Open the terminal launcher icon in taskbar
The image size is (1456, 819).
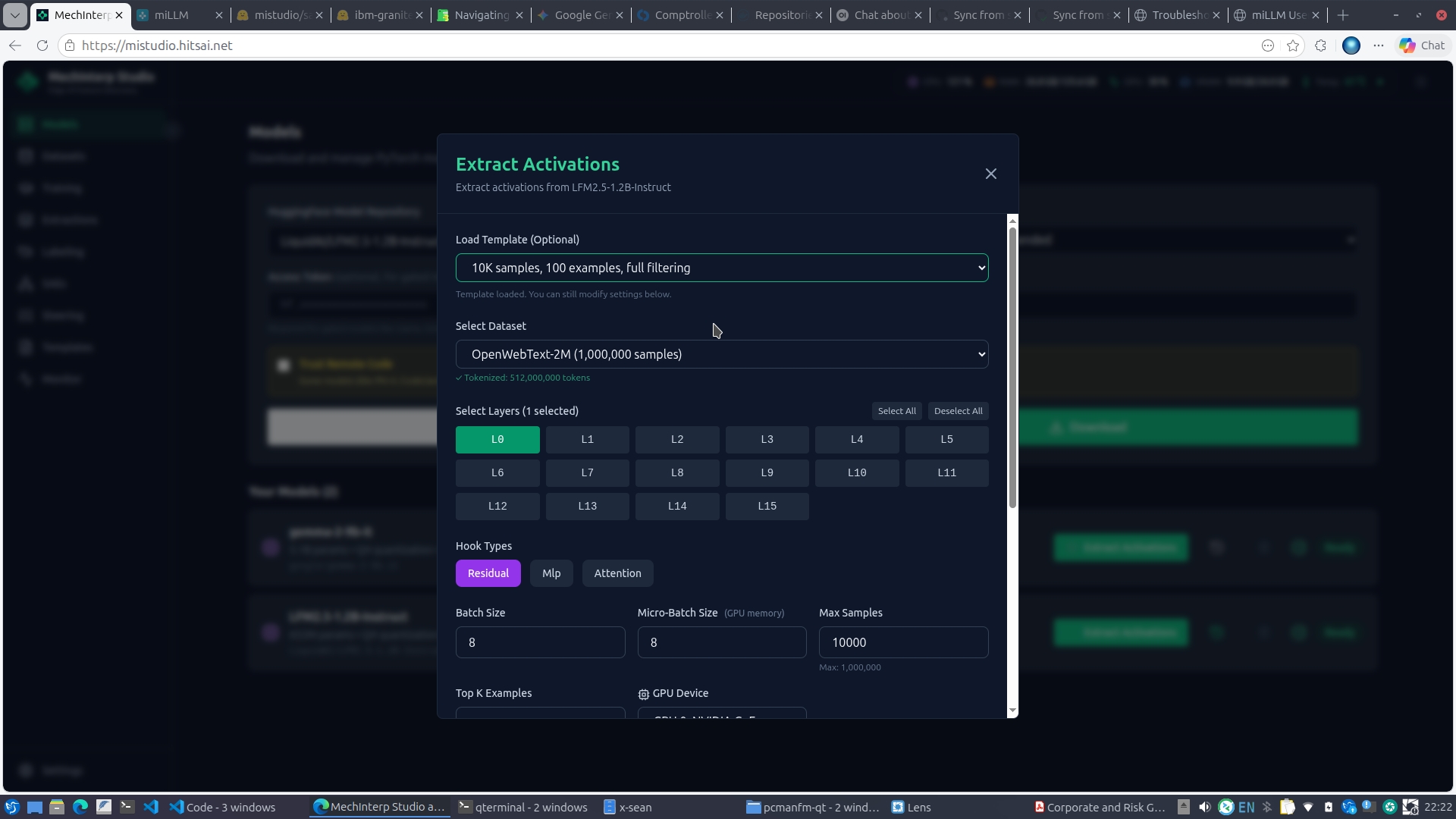coord(127,807)
